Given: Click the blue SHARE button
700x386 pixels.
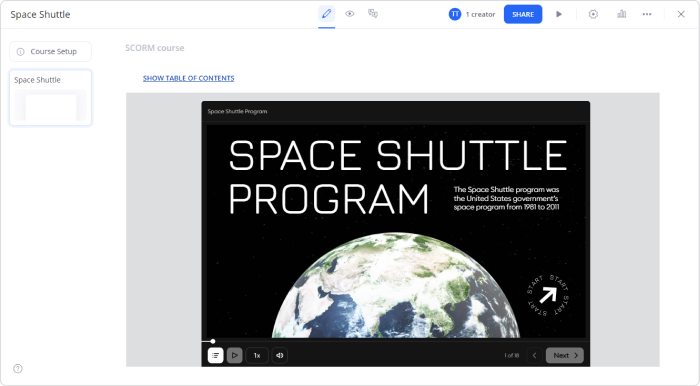Looking at the screenshot, I should (523, 14).
